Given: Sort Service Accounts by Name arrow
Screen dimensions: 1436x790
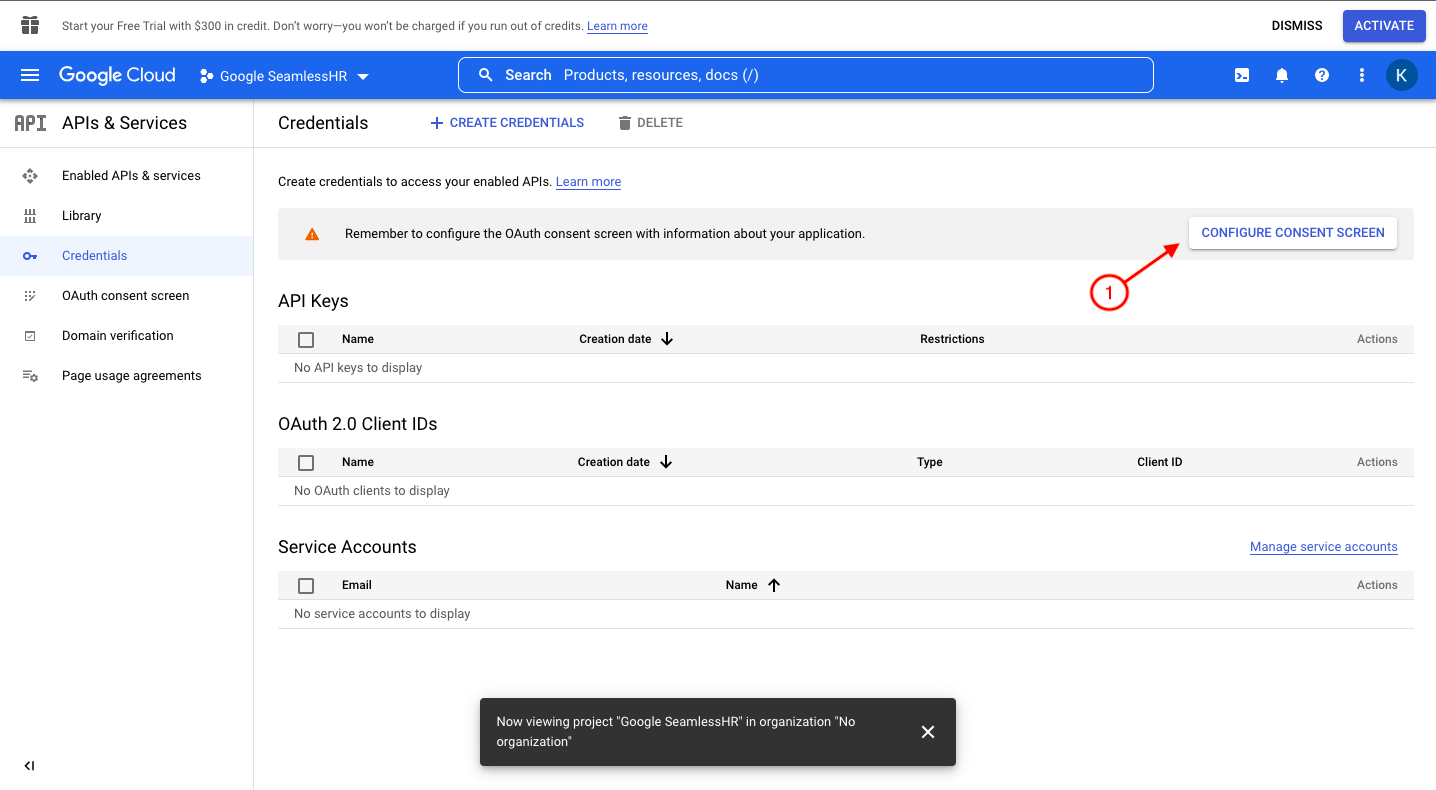Looking at the screenshot, I should click(x=774, y=585).
